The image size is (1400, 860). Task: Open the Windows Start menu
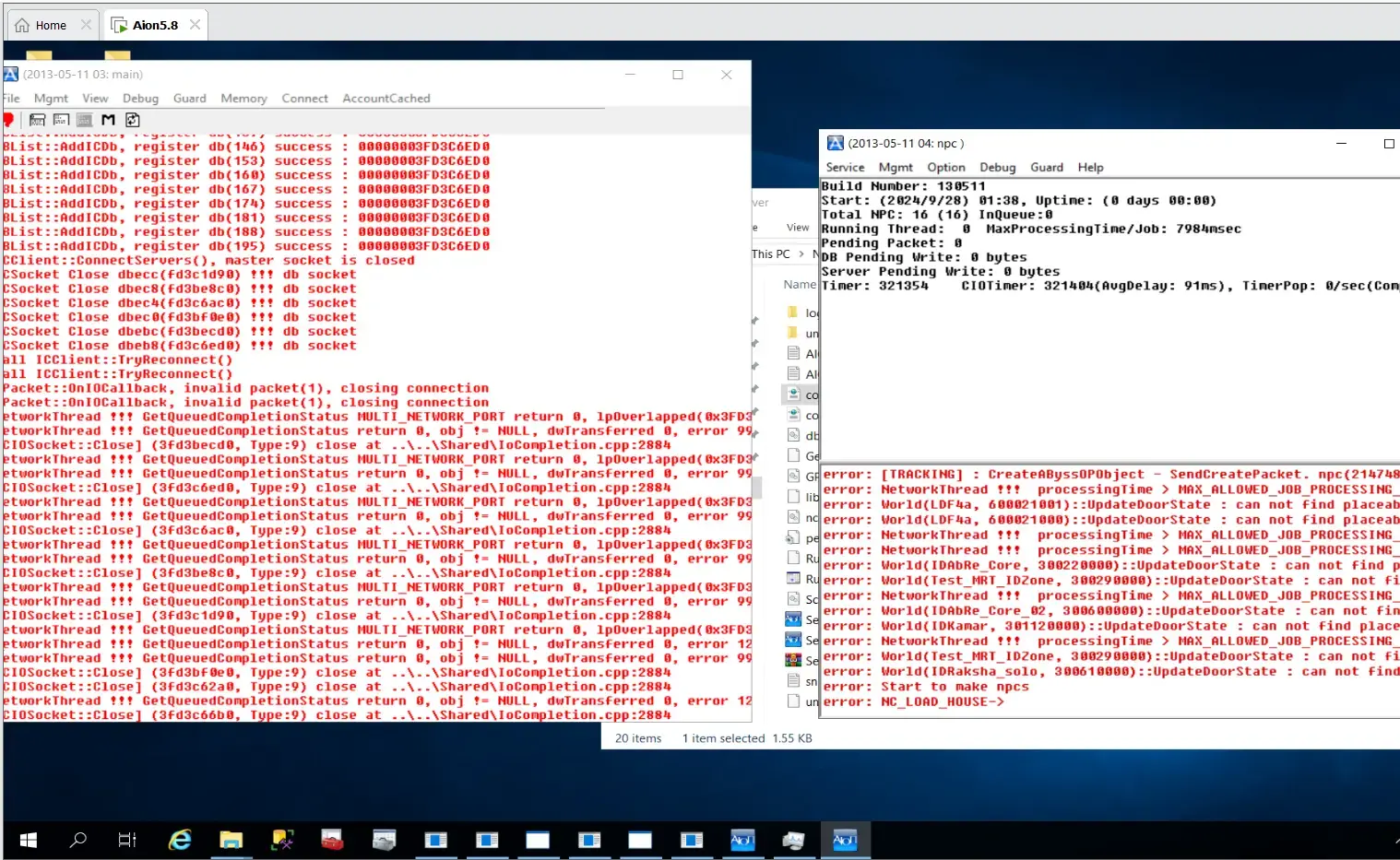(x=29, y=840)
